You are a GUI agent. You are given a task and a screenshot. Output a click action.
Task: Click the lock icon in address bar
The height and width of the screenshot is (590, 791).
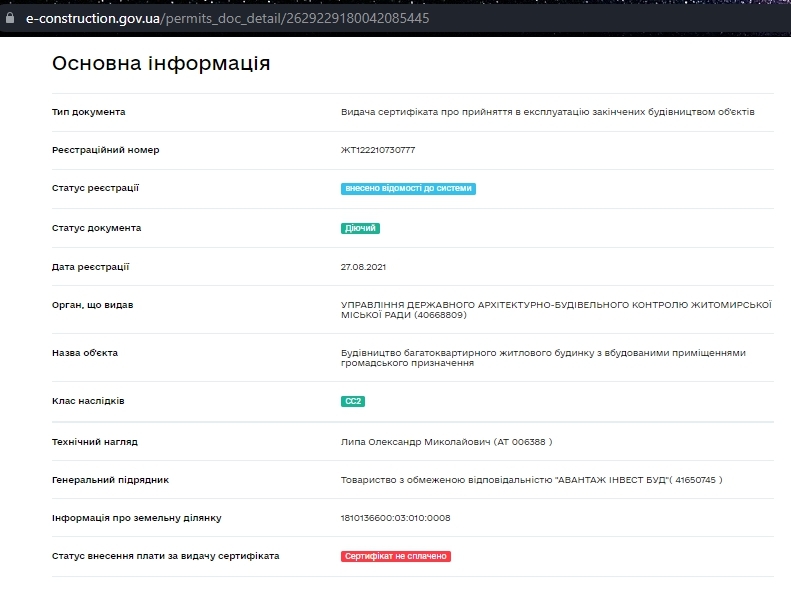point(10,18)
